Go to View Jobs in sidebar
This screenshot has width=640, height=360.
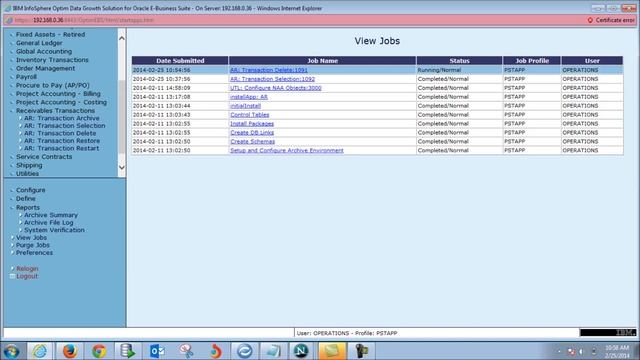31,238
